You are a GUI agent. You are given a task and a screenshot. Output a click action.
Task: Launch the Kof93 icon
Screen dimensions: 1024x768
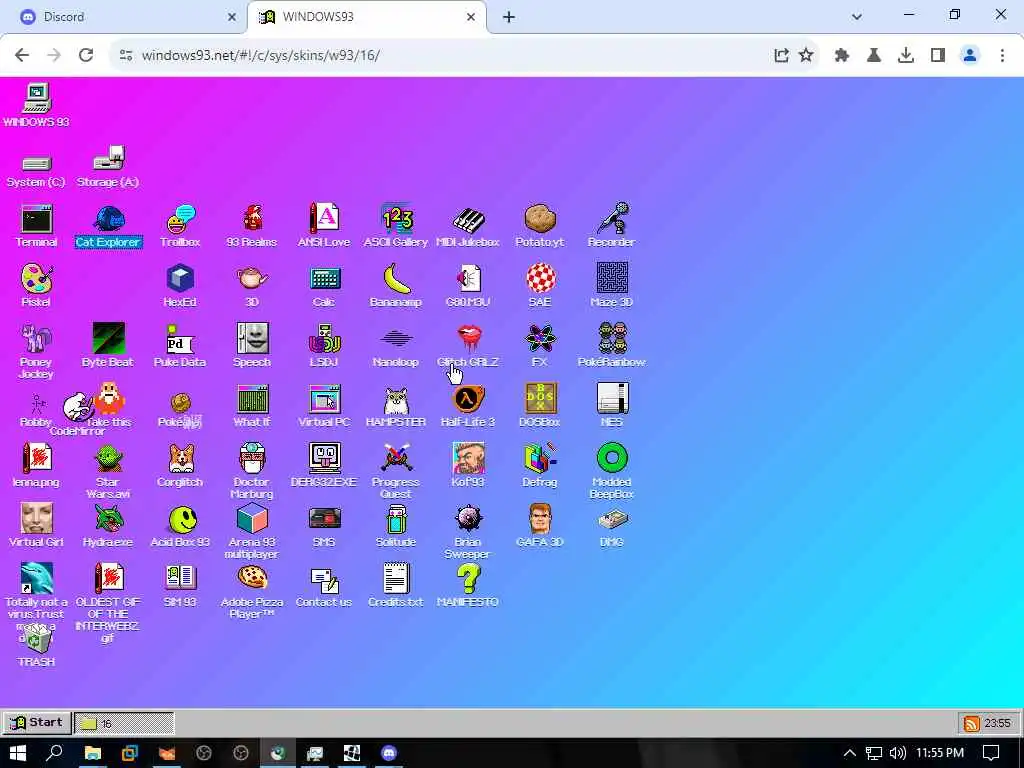pos(468,459)
